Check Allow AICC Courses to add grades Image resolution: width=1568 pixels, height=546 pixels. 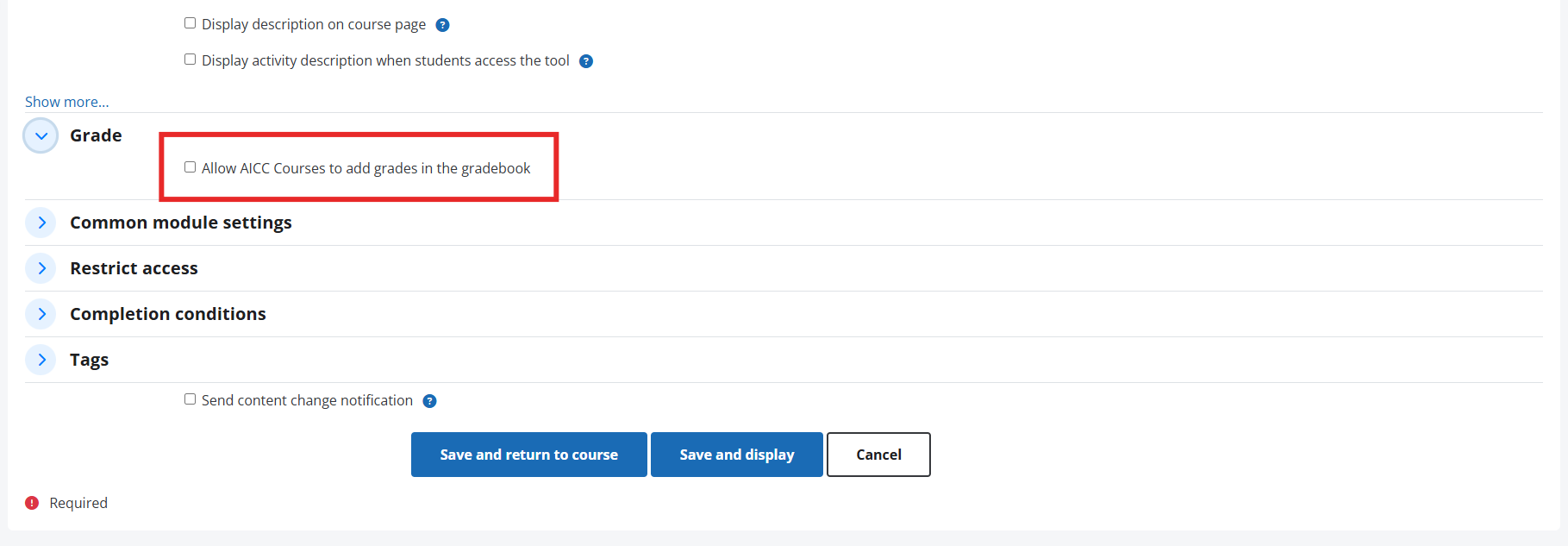(x=190, y=167)
